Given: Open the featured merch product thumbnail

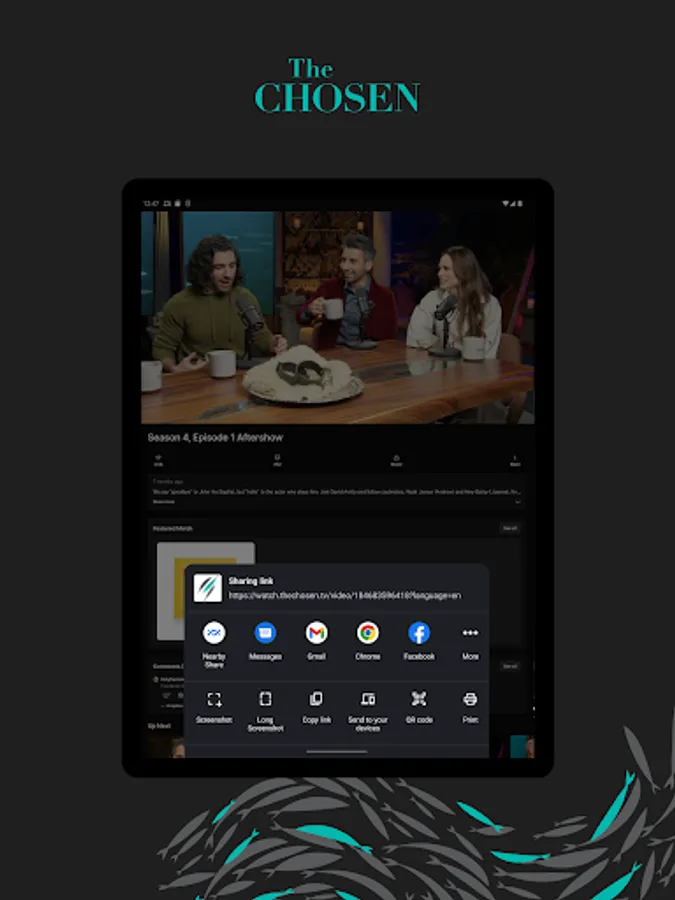Looking at the screenshot, I should [205, 591].
